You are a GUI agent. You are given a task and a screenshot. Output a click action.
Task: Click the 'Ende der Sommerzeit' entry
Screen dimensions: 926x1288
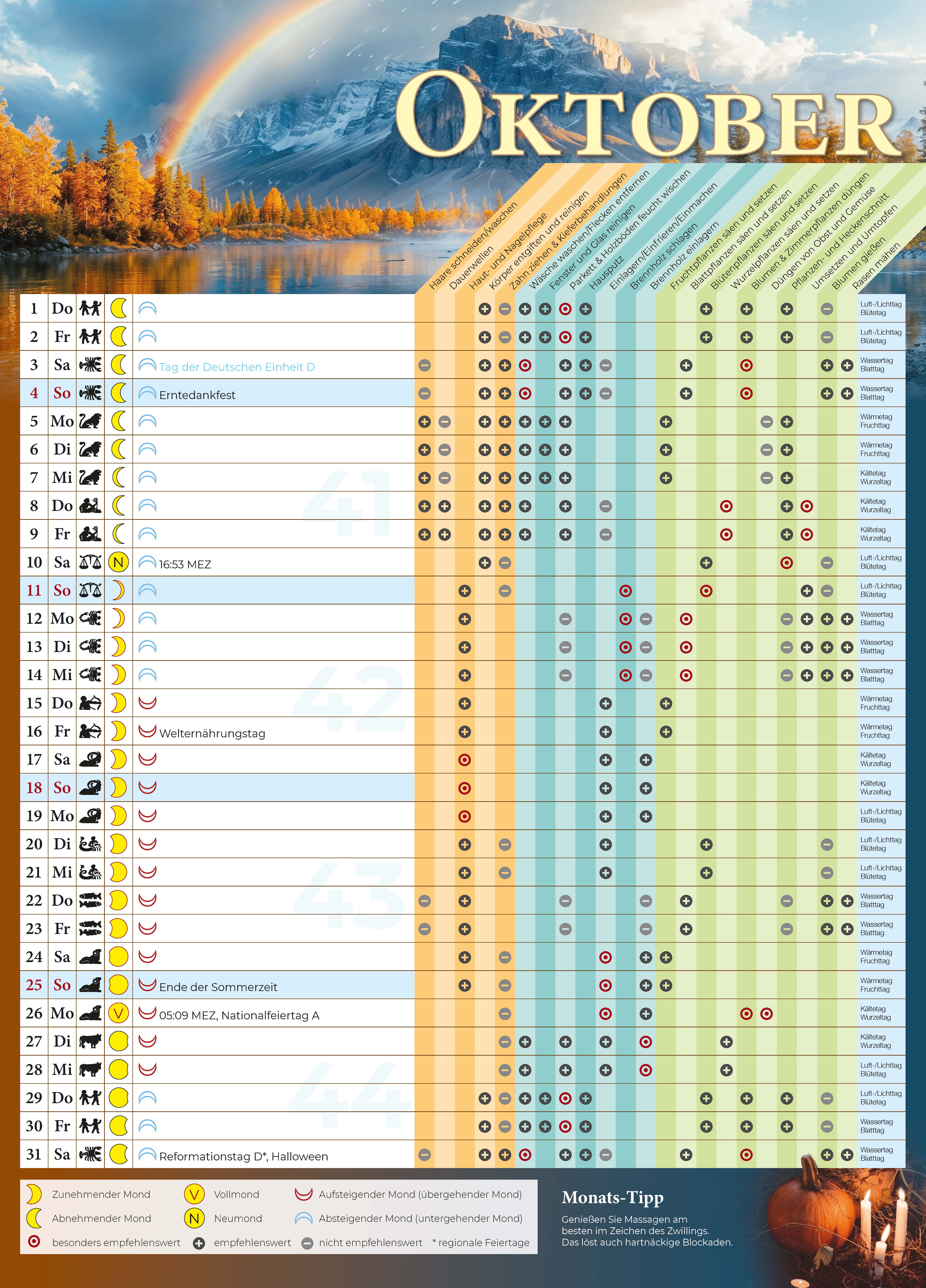click(x=218, y=987)
